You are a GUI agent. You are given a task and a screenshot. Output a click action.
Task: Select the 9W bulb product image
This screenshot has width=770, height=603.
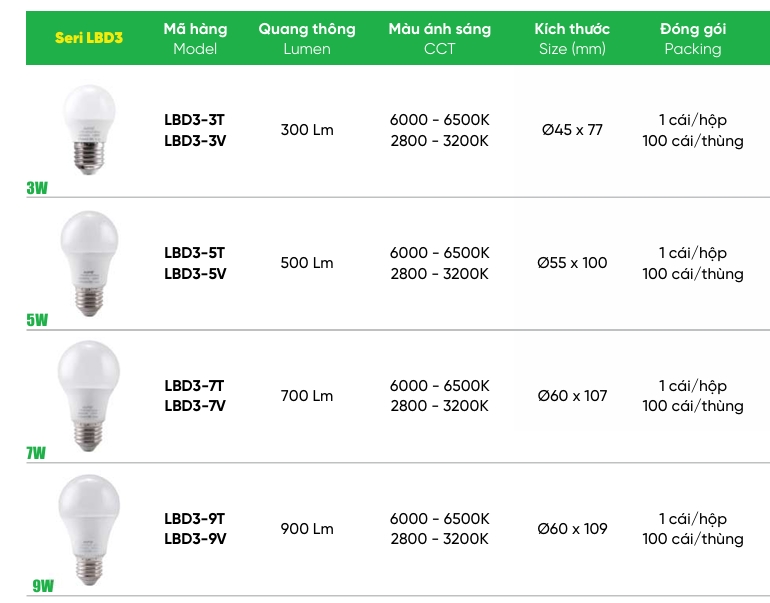coord(89,528)
